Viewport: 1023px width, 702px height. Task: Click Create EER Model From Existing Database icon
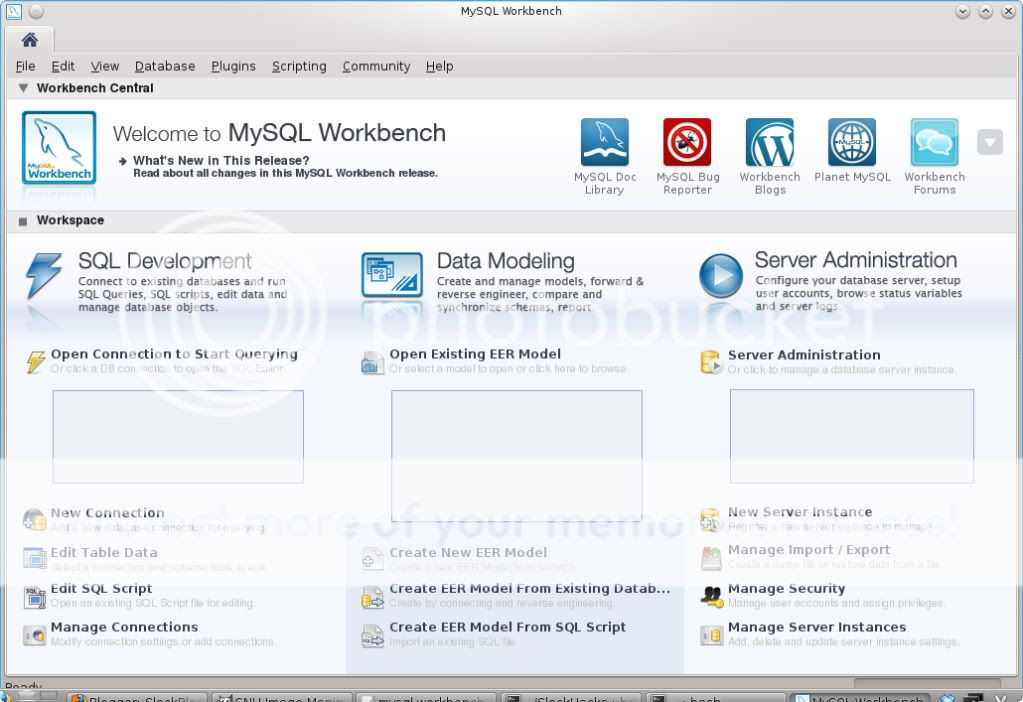(373, 598)
